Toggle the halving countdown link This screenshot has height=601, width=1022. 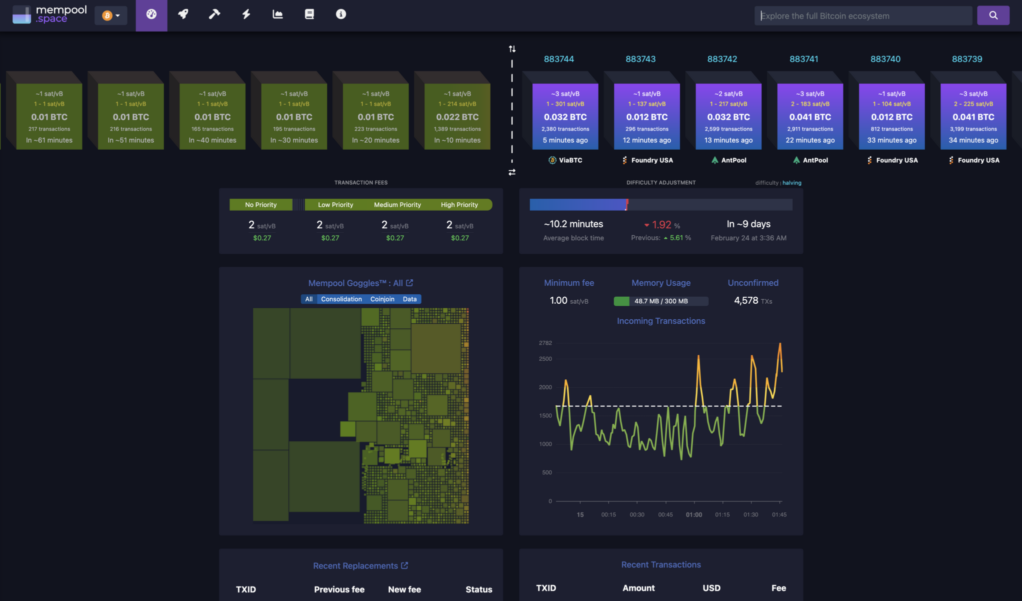[x=792, y=182]
